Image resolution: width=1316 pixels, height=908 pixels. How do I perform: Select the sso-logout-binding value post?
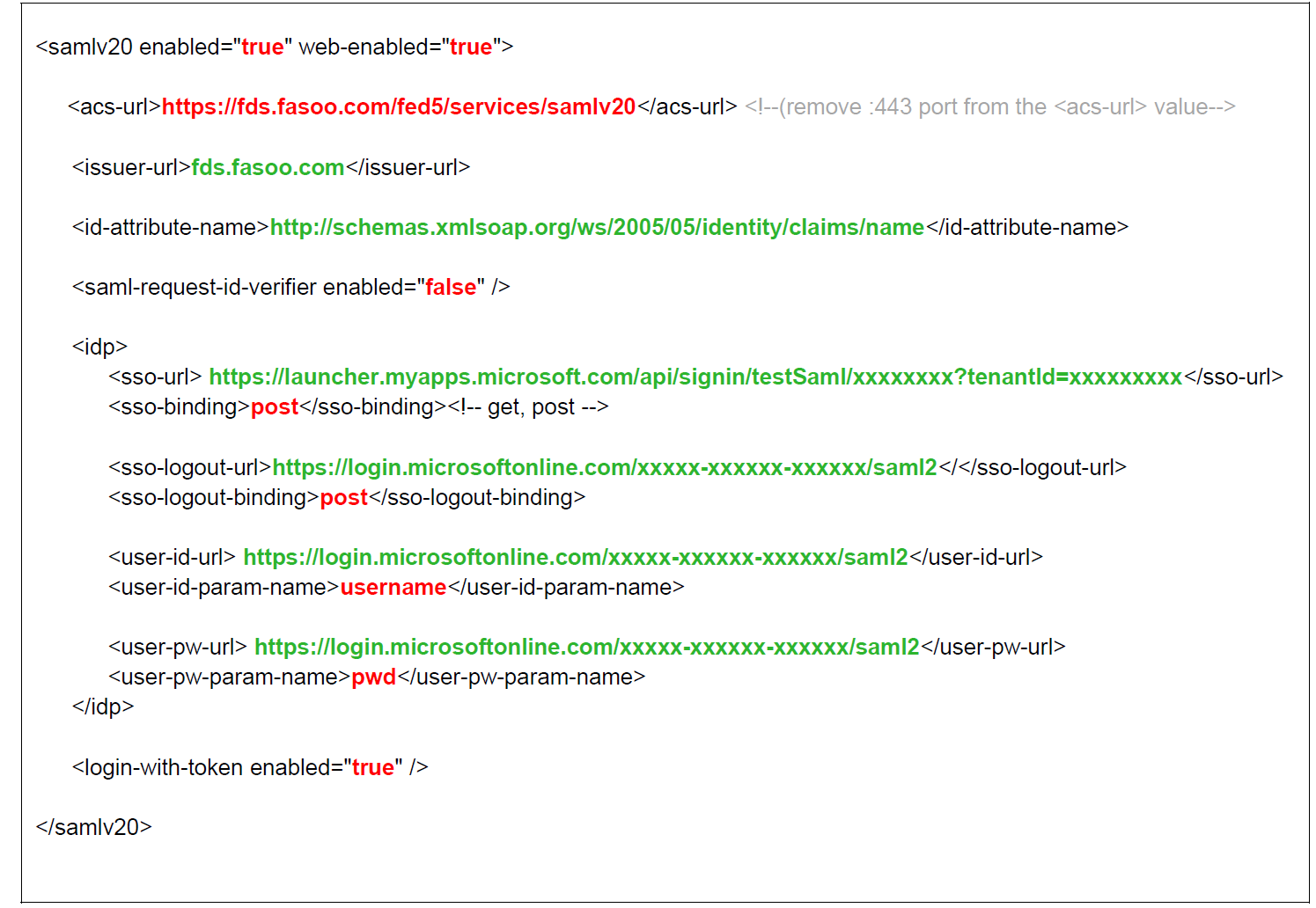click(x=344, y=498)
